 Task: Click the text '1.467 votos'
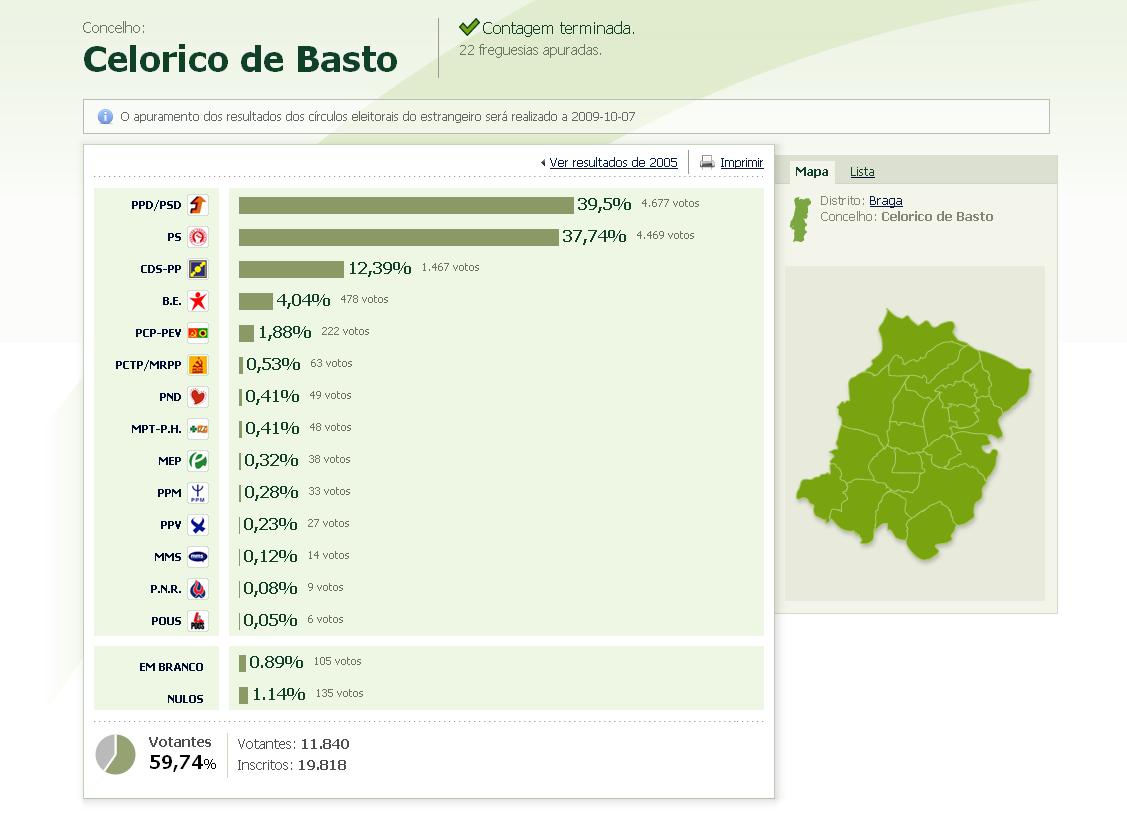pos(450,267)
